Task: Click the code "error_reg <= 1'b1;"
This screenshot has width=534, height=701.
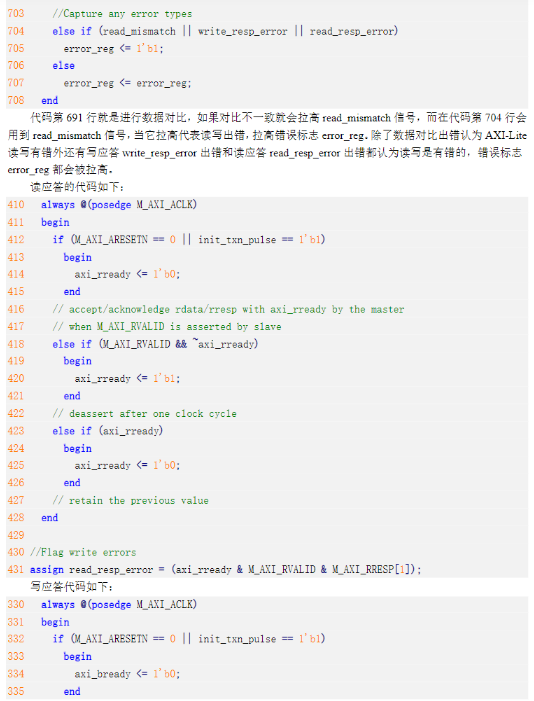Action: (x=114, y=49)
